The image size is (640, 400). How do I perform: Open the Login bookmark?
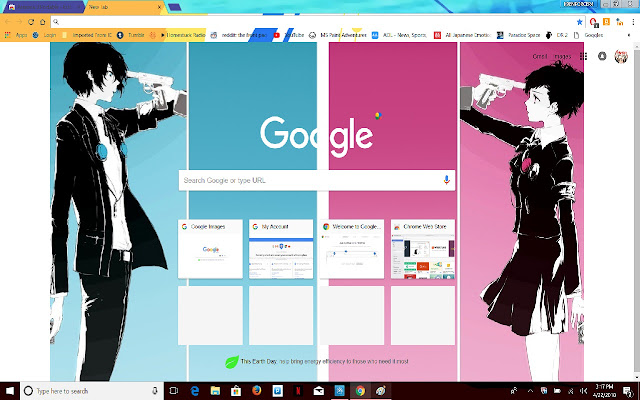point(44,36)
